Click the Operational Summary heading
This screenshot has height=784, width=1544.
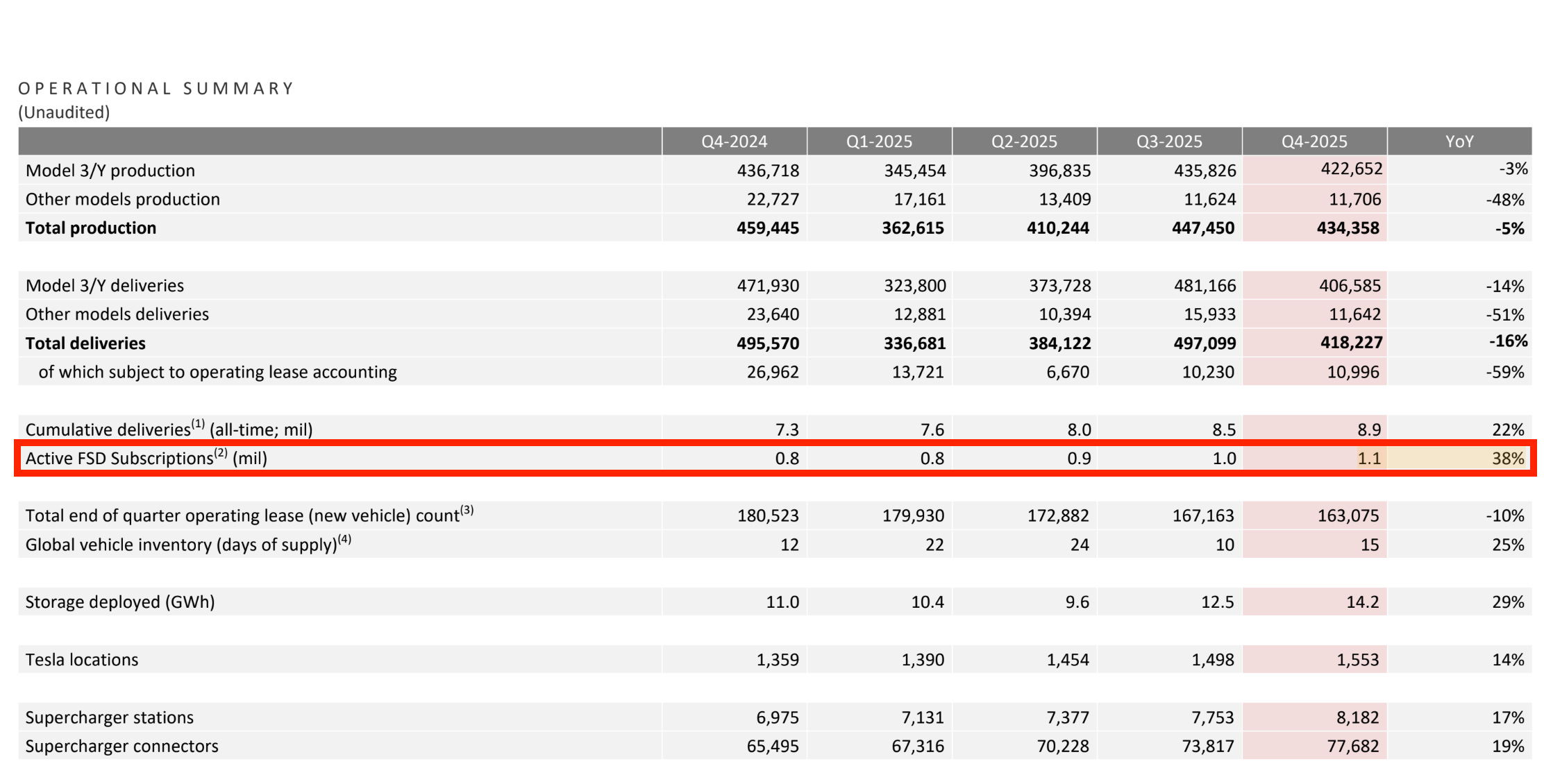click(156, 89)
